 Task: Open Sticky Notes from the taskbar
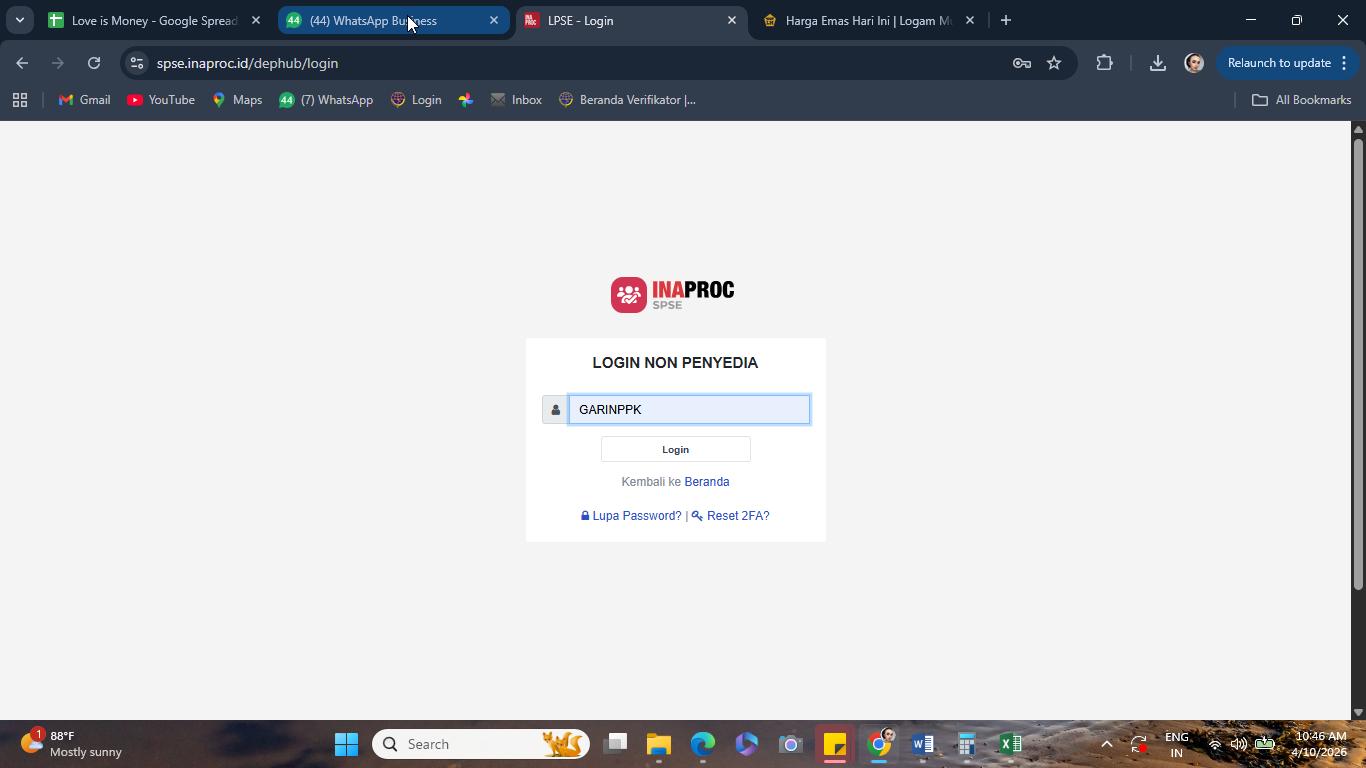(x=835, y=744)
